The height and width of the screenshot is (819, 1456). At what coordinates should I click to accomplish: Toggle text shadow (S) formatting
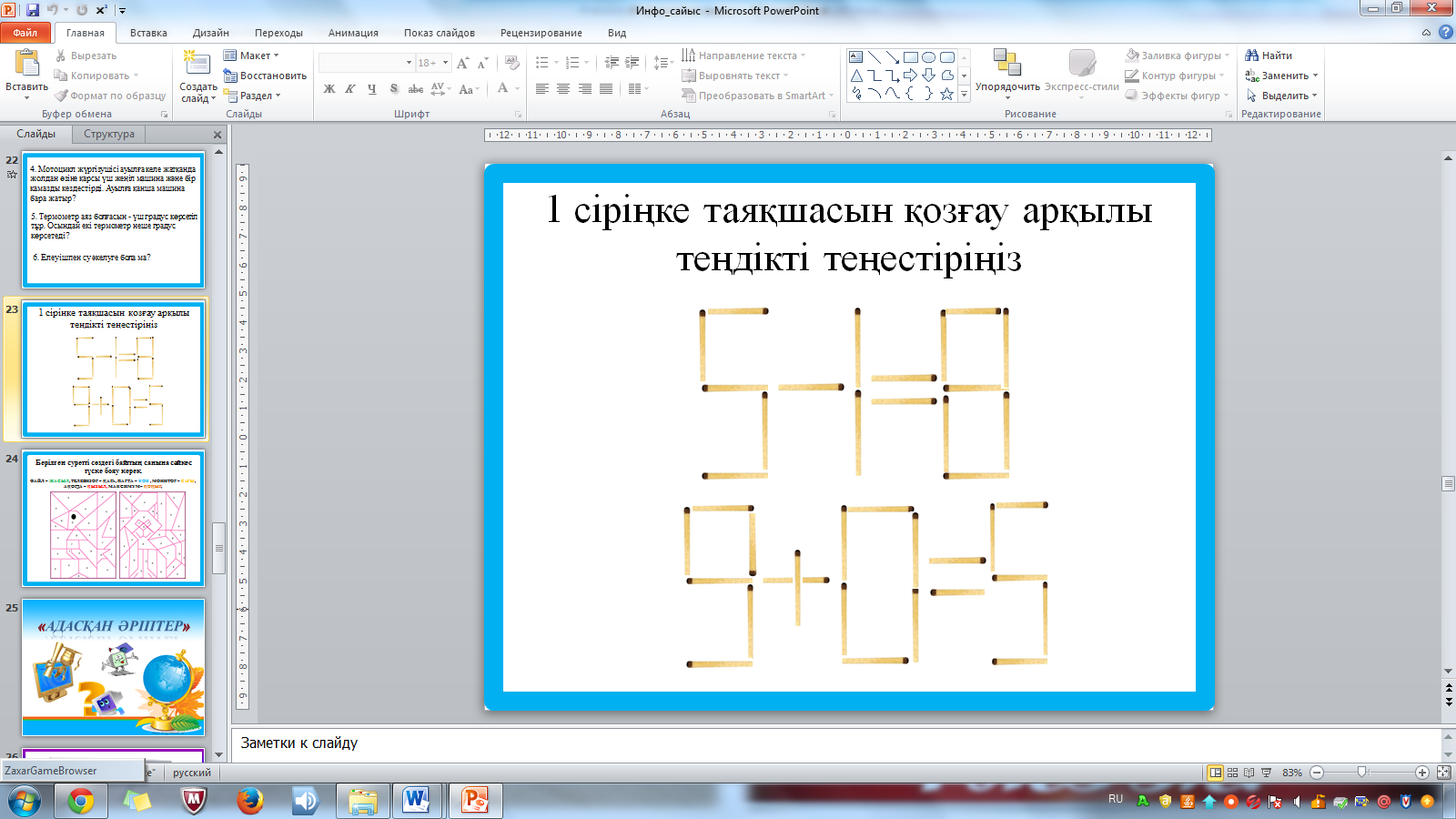(x=394, y=88)
